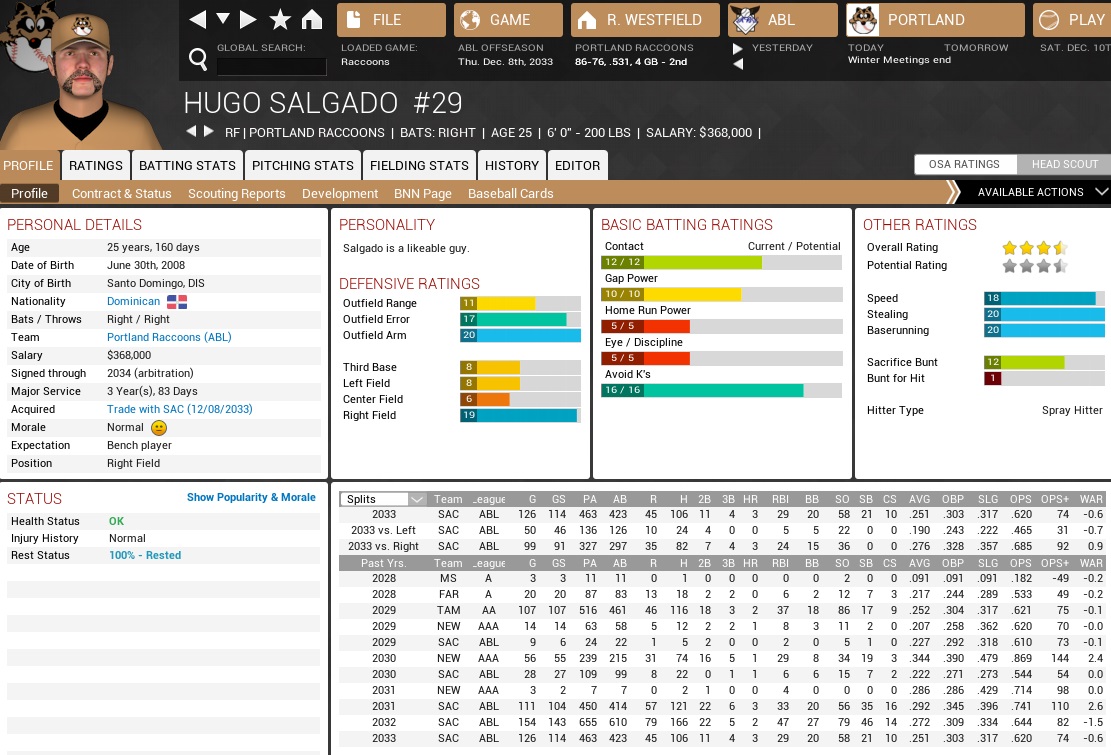
Task: Switch ratings view to OSA Ratings
Action: click(x=964, y=165)
